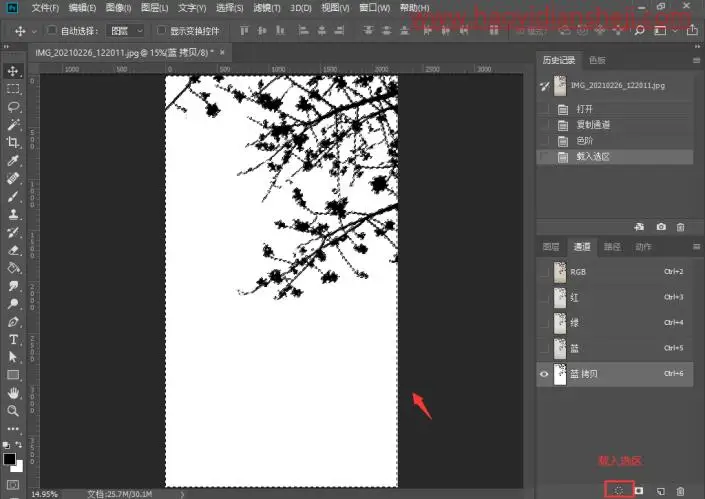Collapse right panels double arrow
The height and width of the screenshot is (499, 705).
(x=697, y=46)
